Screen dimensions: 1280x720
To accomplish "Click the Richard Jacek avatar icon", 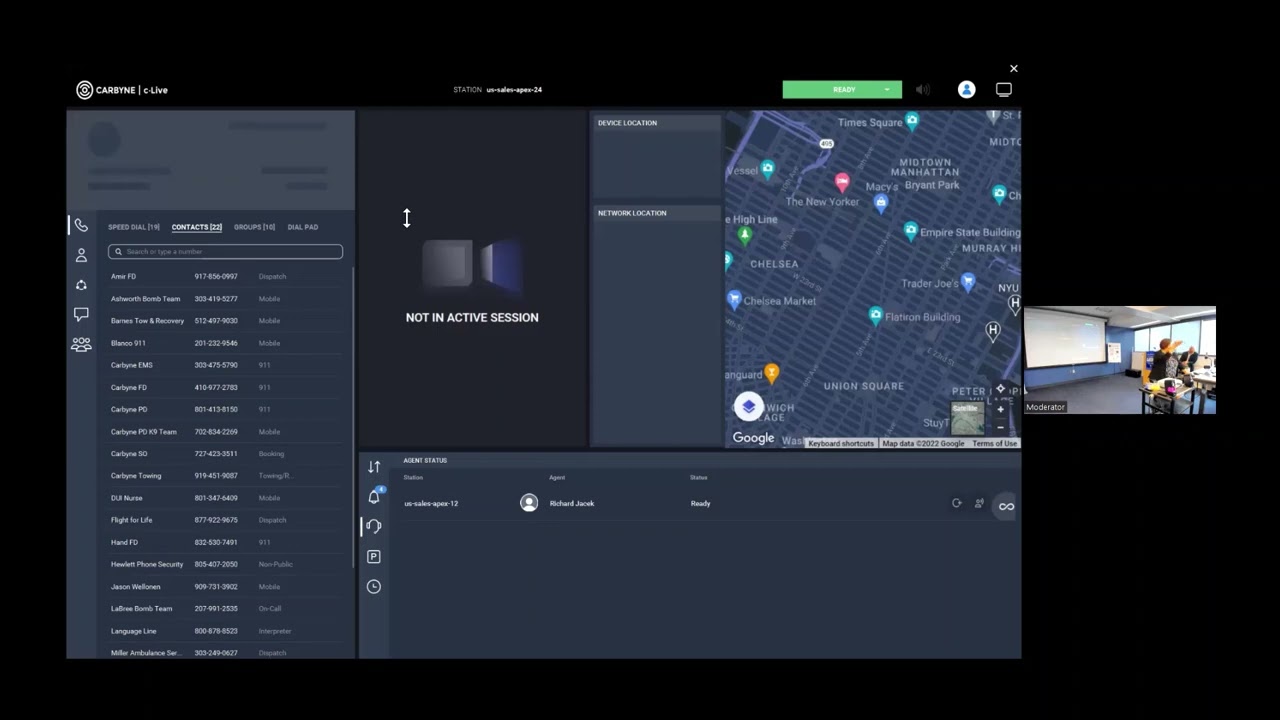I will coord(529,504).
